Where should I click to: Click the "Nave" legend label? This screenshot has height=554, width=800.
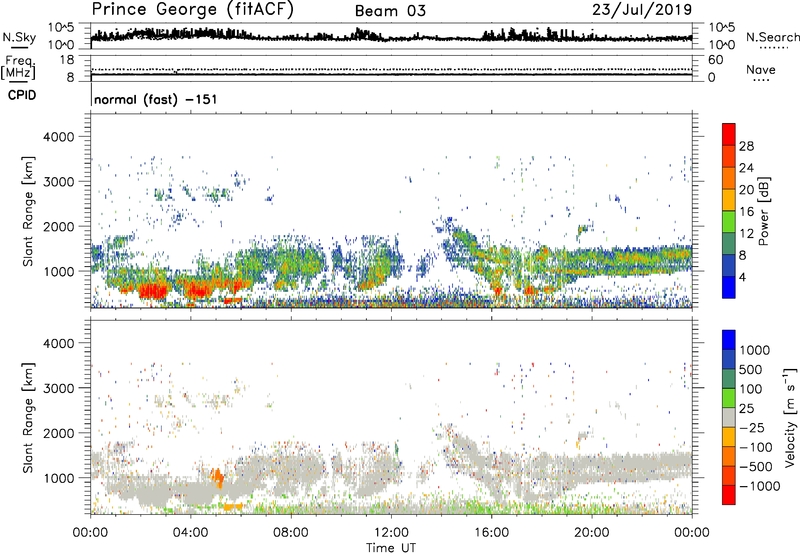(x=761, y=69)
